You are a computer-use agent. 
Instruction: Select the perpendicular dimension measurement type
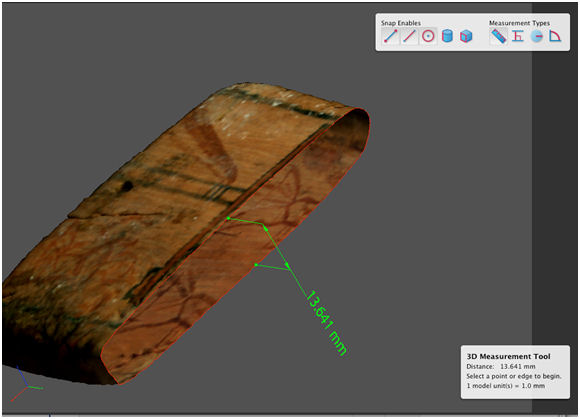(x=518, y=36)
